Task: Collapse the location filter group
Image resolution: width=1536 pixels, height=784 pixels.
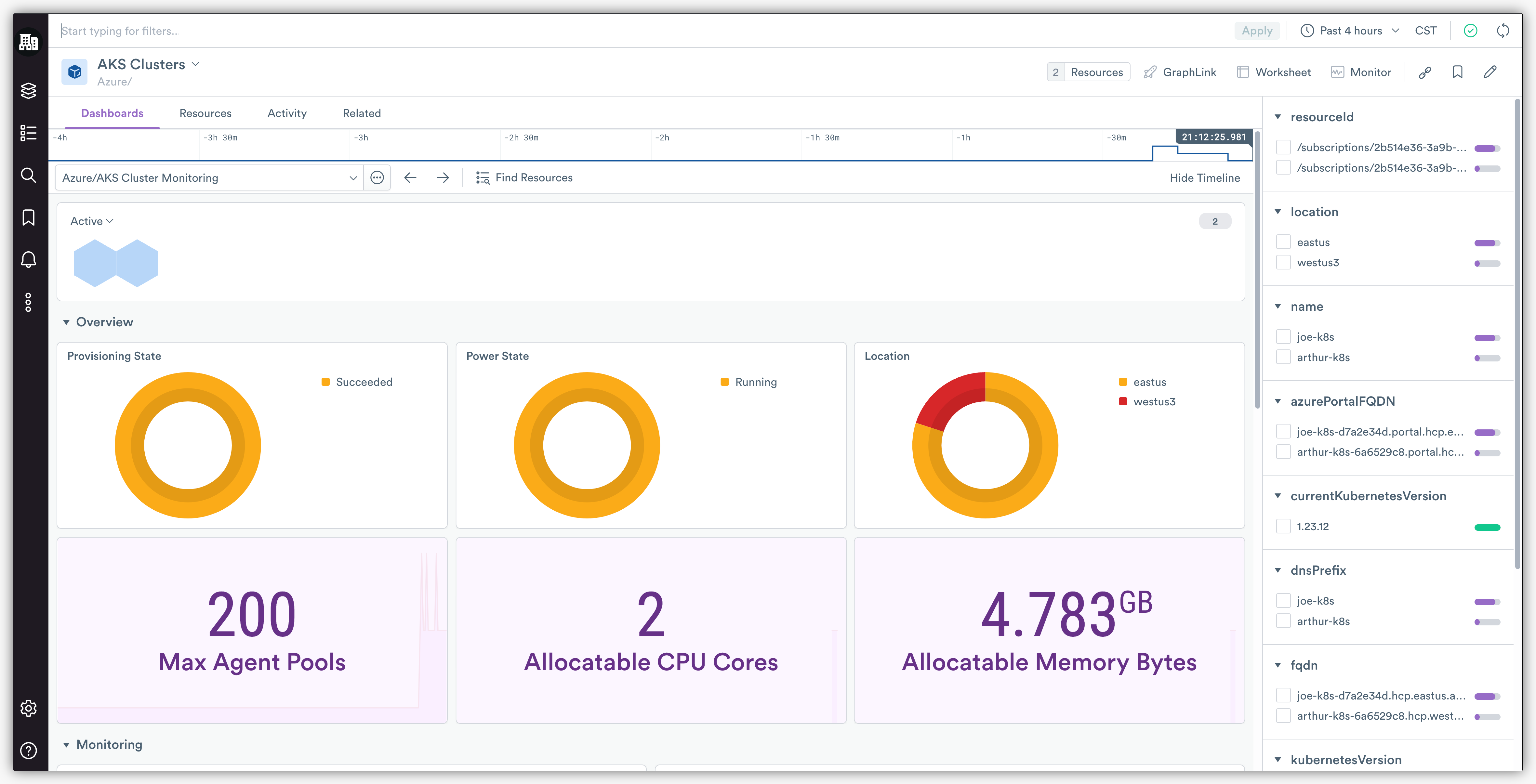Action: click(1278, 212)
